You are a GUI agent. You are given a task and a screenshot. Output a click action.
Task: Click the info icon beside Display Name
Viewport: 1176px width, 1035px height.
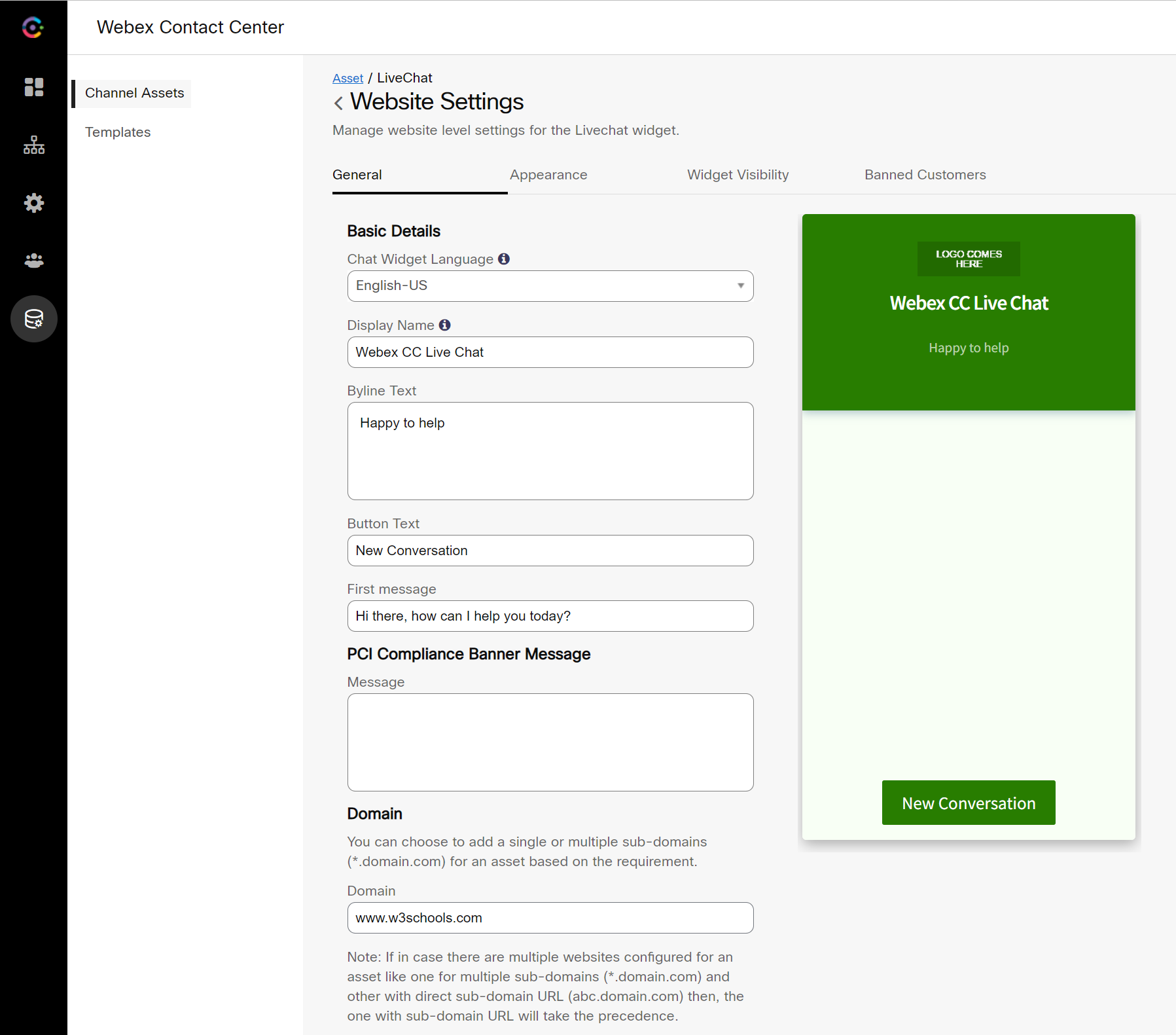click(x=444, y=325)
